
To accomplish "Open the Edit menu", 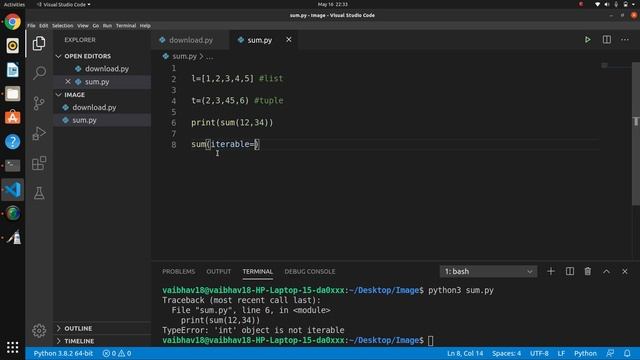I will click(44, 25).
